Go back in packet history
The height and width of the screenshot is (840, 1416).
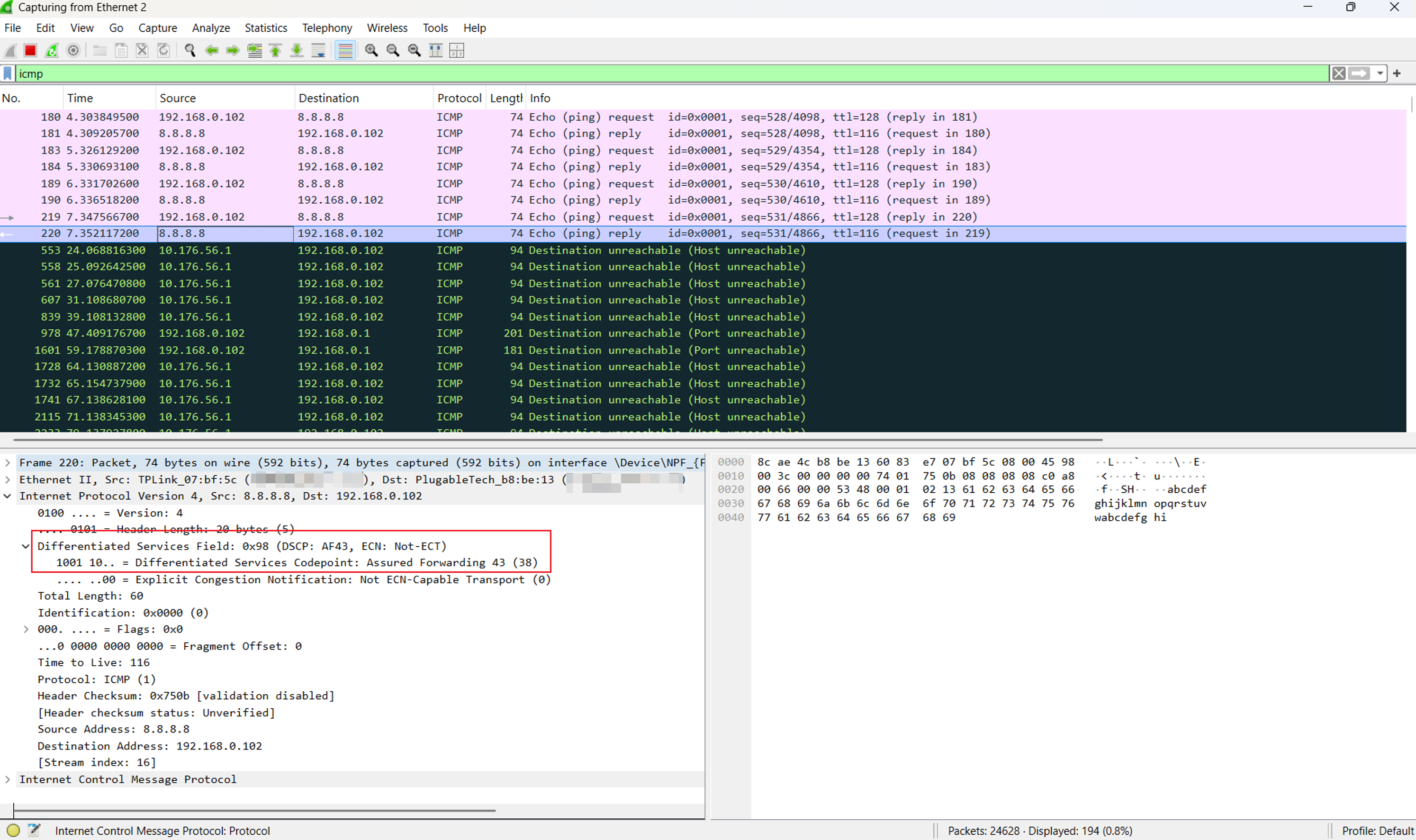tap(212, 50)
